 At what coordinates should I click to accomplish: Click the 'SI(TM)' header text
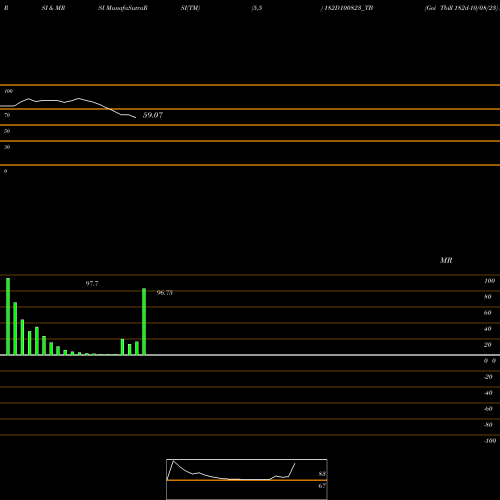coord(190,8)
